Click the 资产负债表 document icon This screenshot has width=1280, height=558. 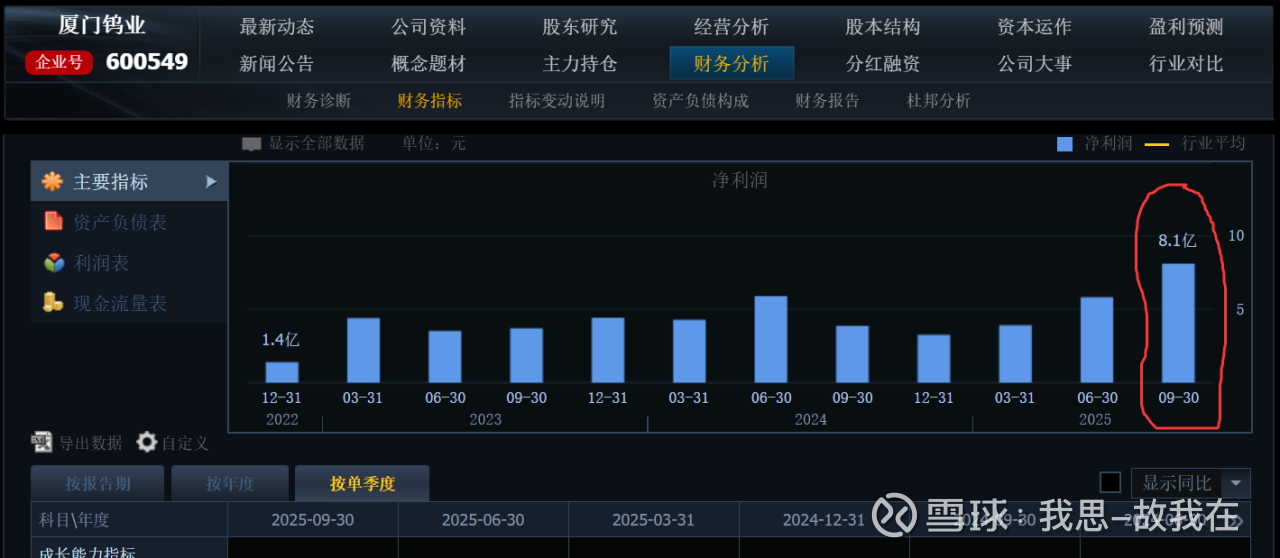[52, 221]
